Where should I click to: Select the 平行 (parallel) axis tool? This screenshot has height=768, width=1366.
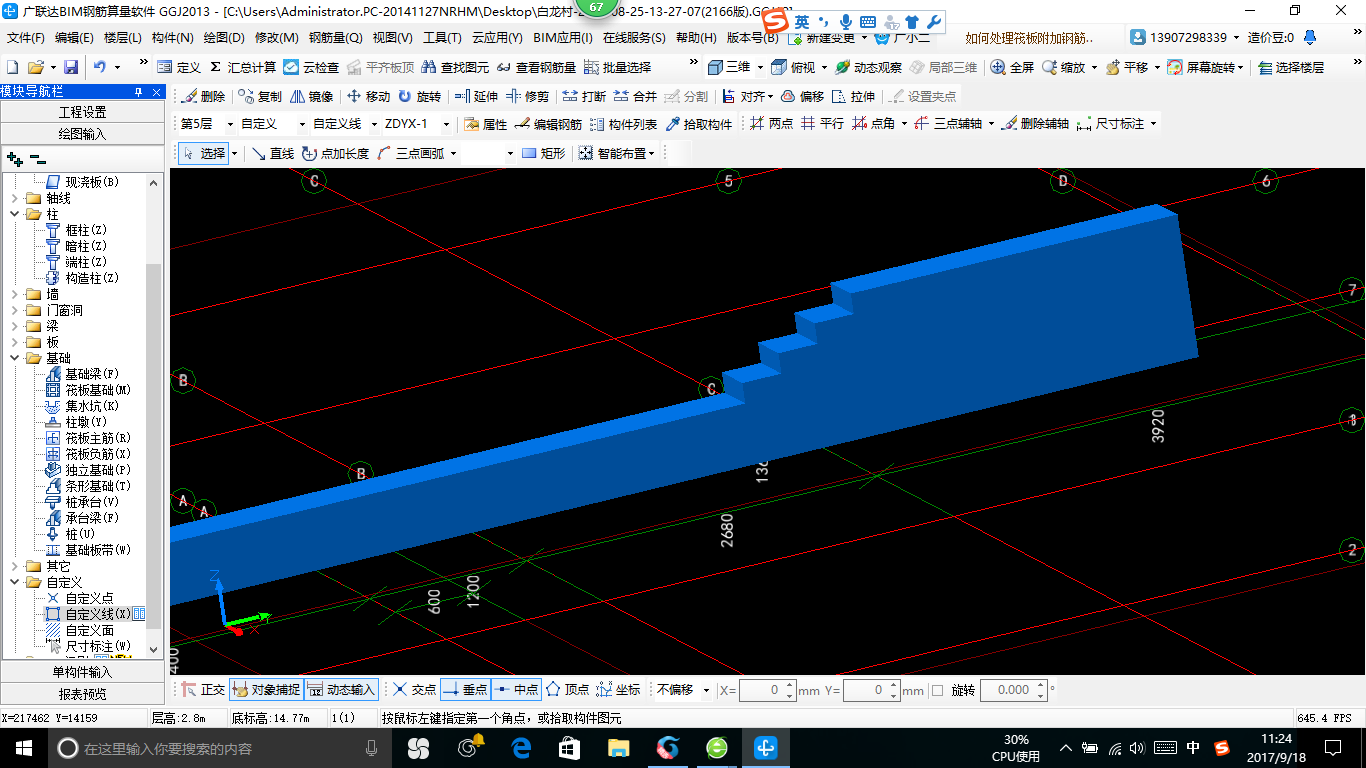coord(823,124)
